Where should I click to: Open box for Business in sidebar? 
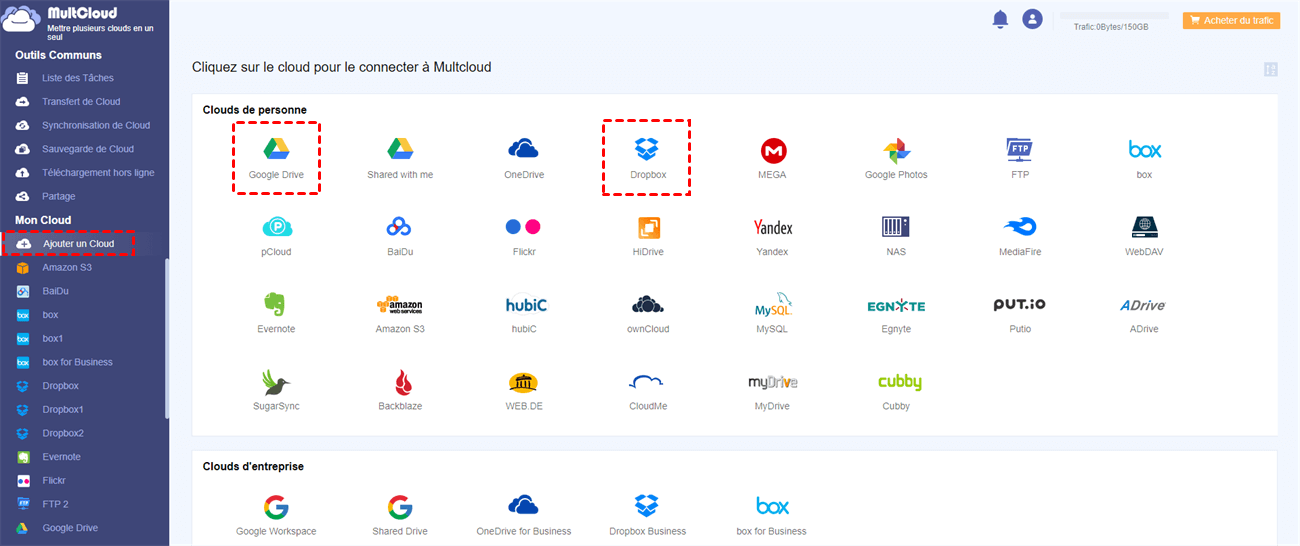77,362
